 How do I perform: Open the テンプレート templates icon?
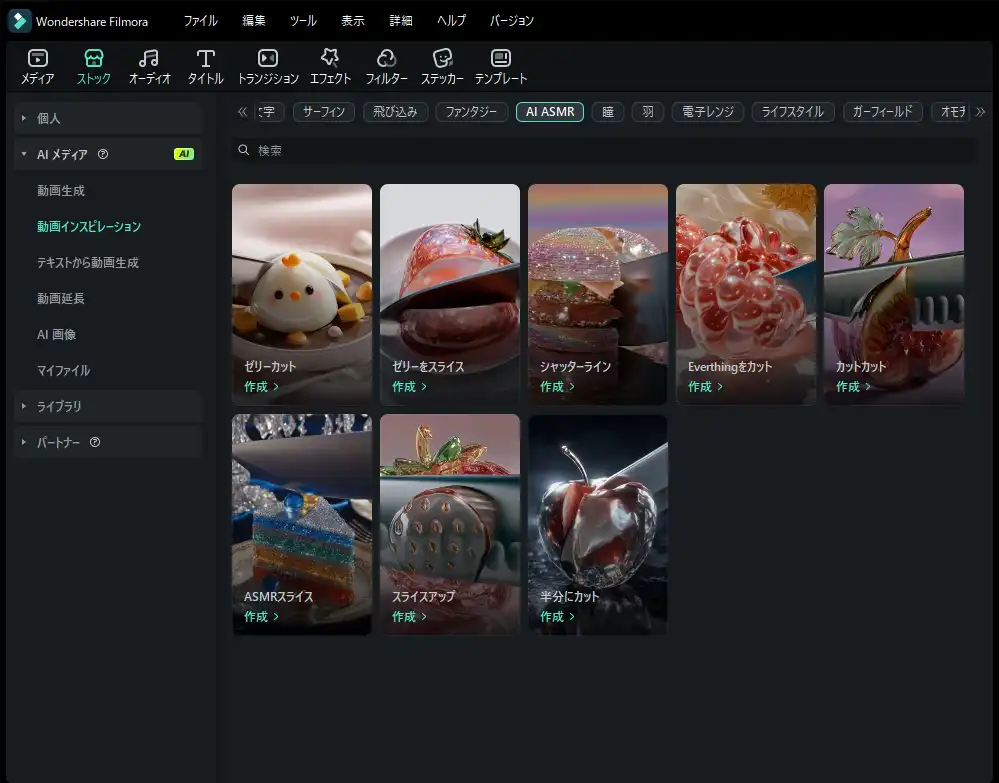pyautogui.click(x=501, y=58)
